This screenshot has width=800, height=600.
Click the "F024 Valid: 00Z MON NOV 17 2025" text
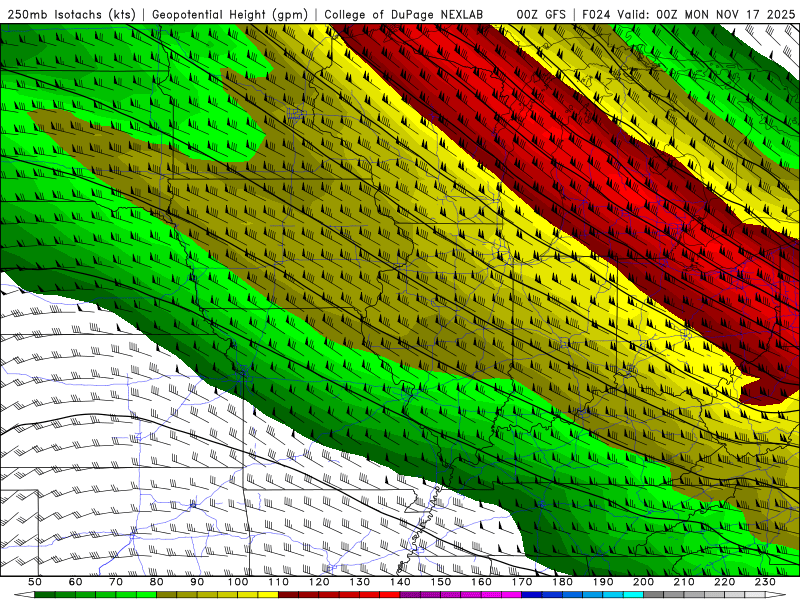(688, 15)
